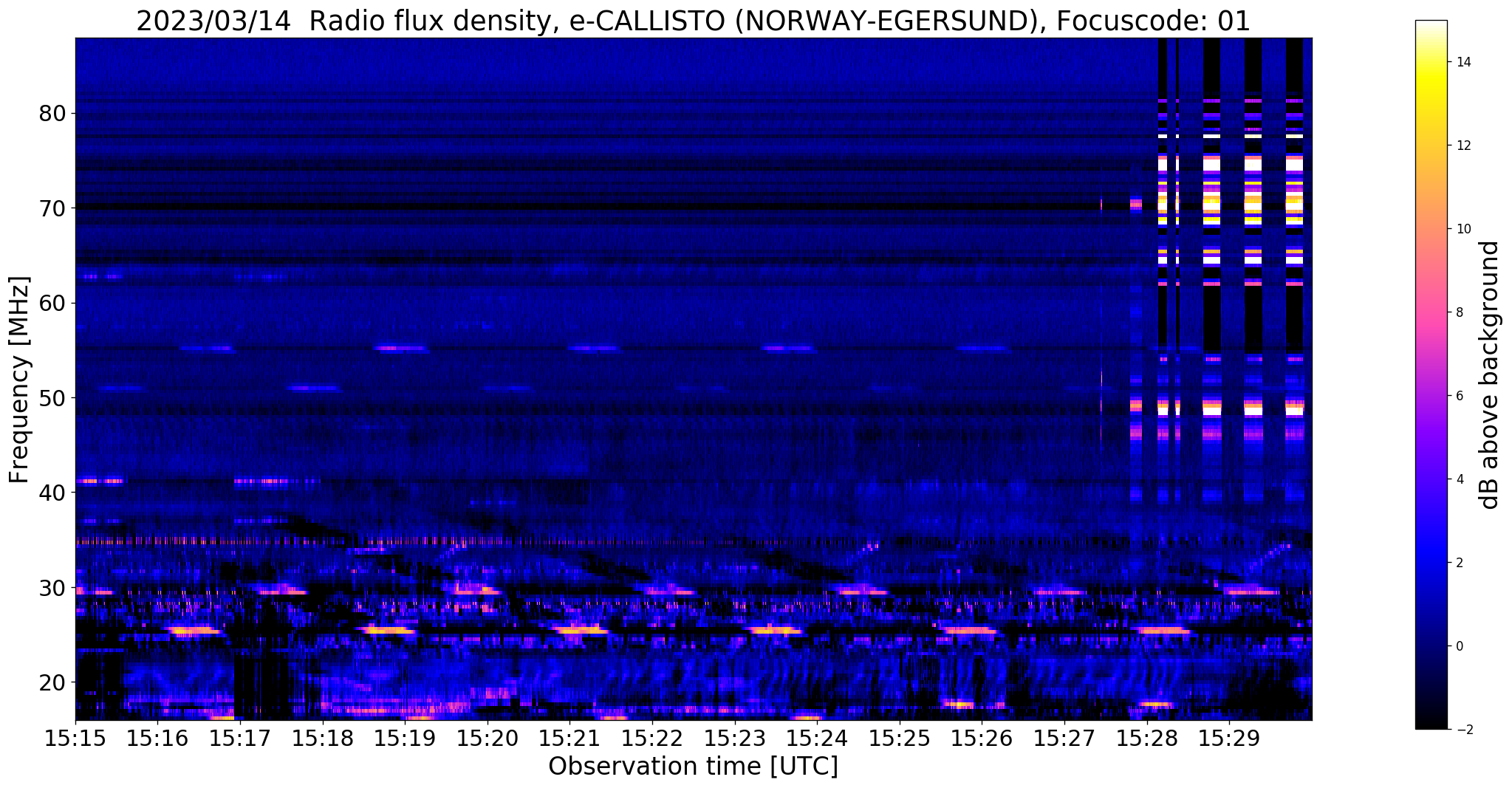Click the 70 MHz frequency tick label
This screenshot has width=1512, height=788.
coord(52,208)
